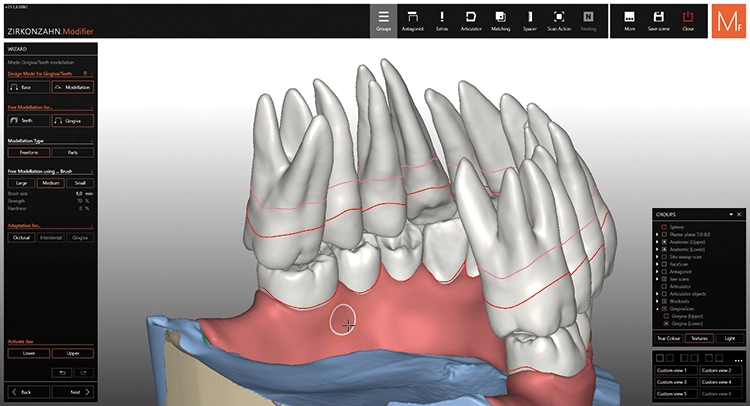Choose Teeth for free modellation
Image resolution: width=750 pixels, height=406 pixels.
click(x=29, y=121)
